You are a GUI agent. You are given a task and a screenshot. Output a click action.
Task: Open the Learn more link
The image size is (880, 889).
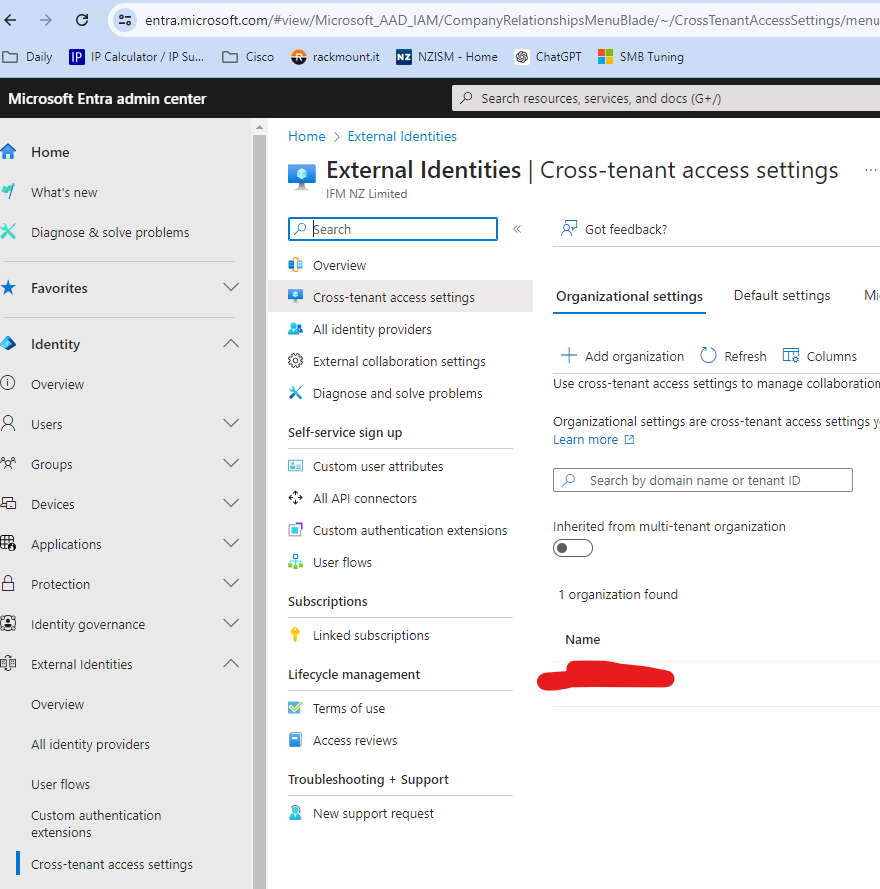click(586, 438)
